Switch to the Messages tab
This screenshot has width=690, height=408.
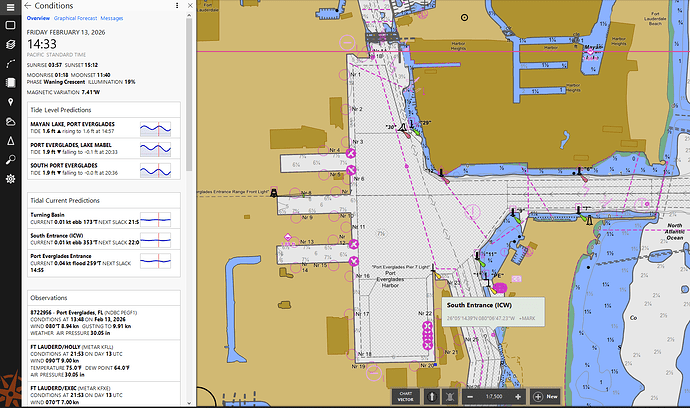point(112,18)
